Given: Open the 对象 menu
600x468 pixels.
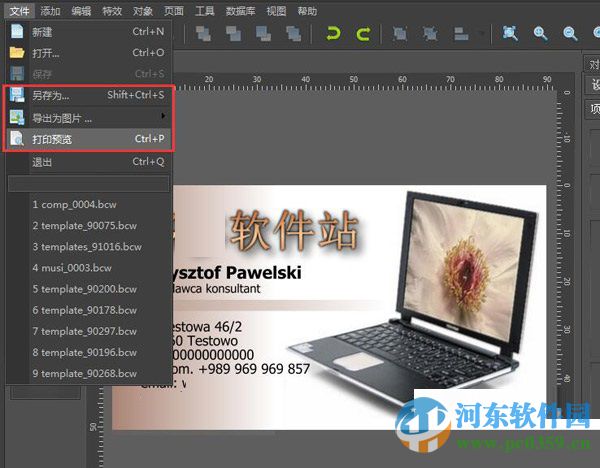Looking at the screenshot, I should tap(143, 11).
